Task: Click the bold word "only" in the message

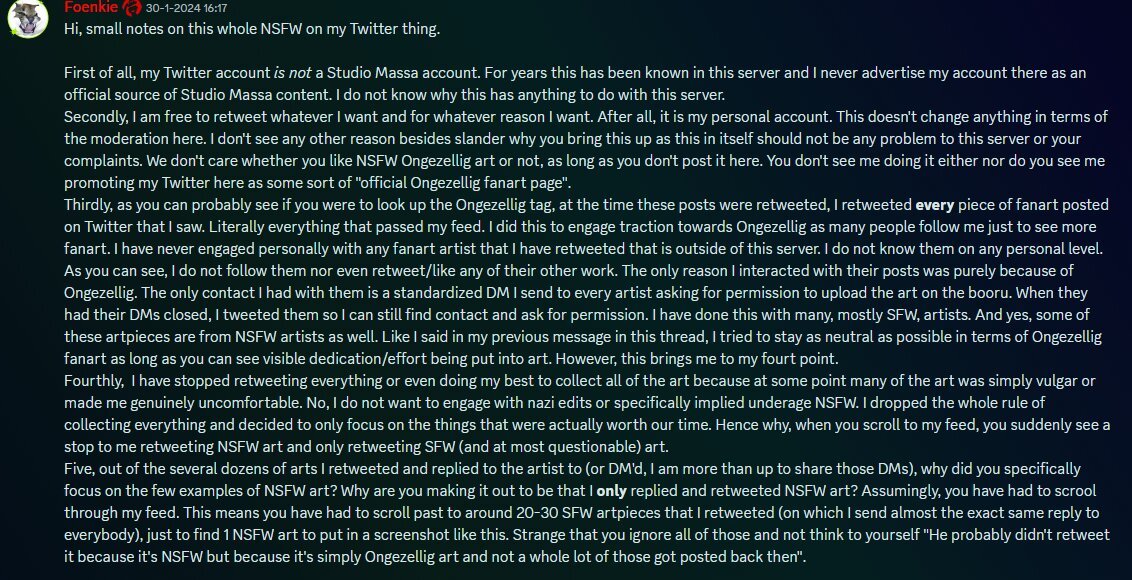Action: [612, 491]
